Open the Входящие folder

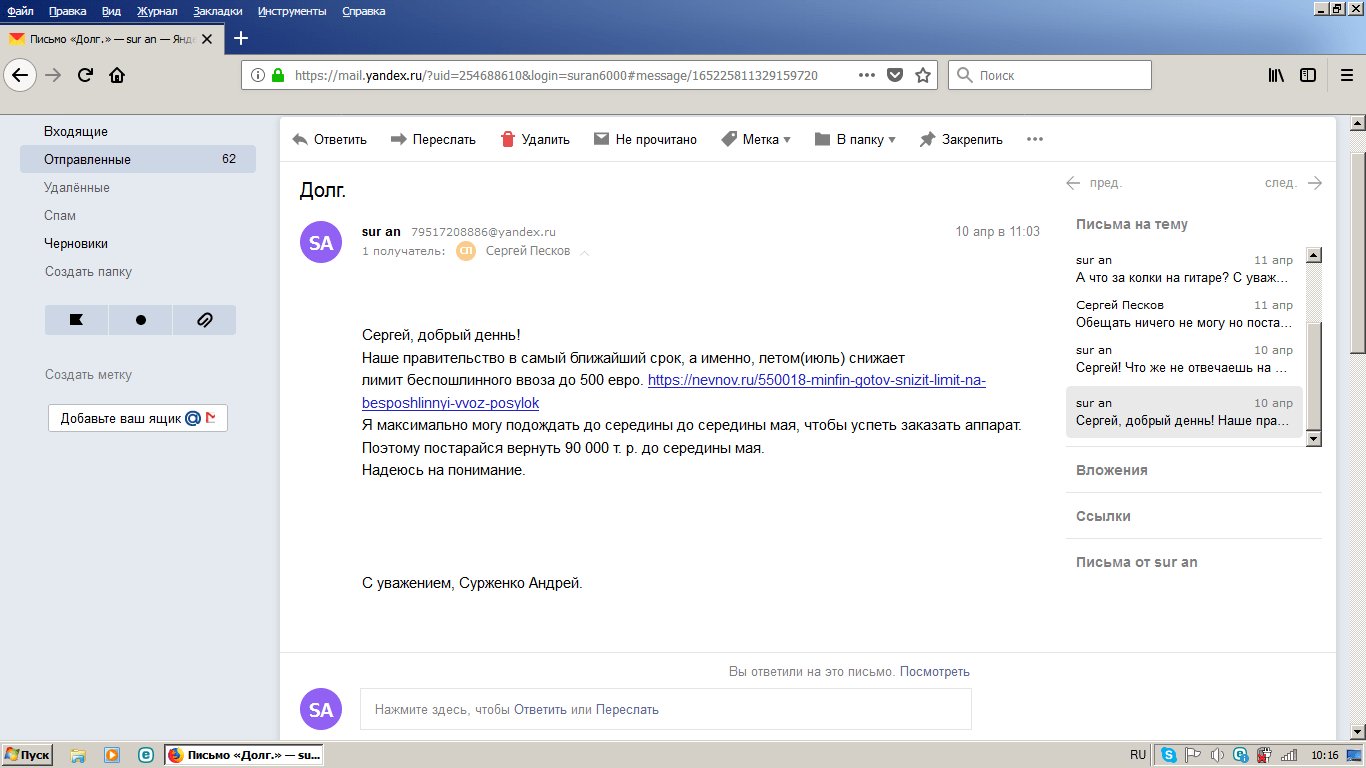[76, 131]
